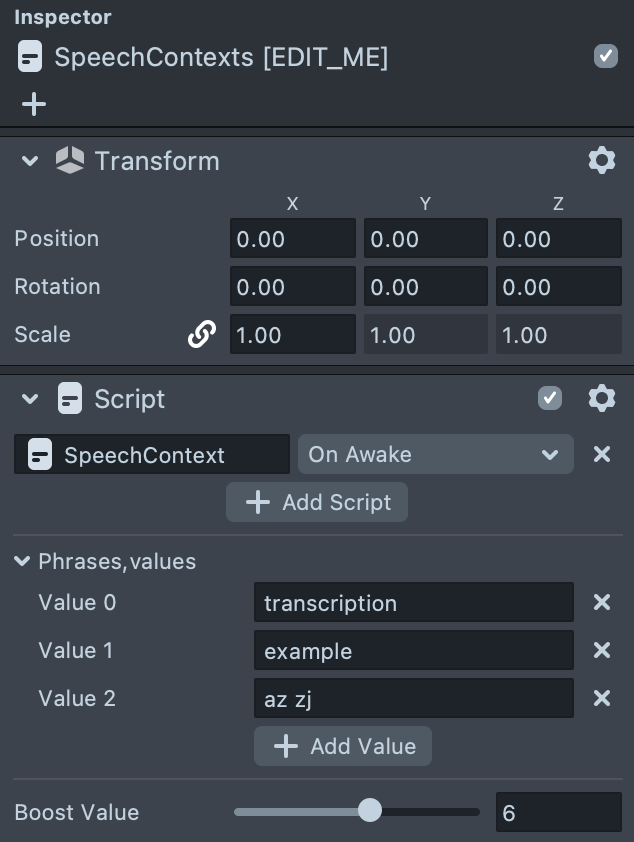This screenshot has height=842, width=634.
Task: Remove the SpeechContext script with X
Action: pyautogui.click(x=602, y=454)
